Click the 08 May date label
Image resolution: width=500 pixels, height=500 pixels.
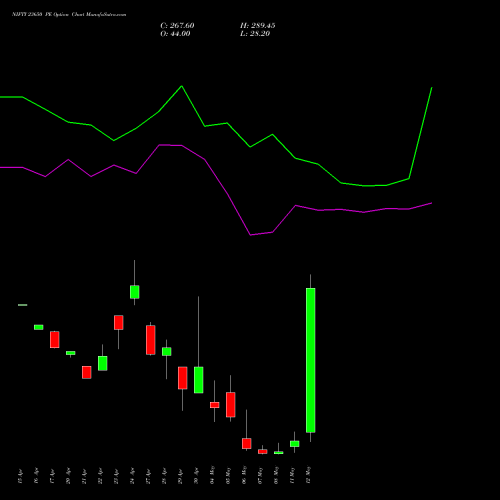pyautogui.click(x=277, y=475)
